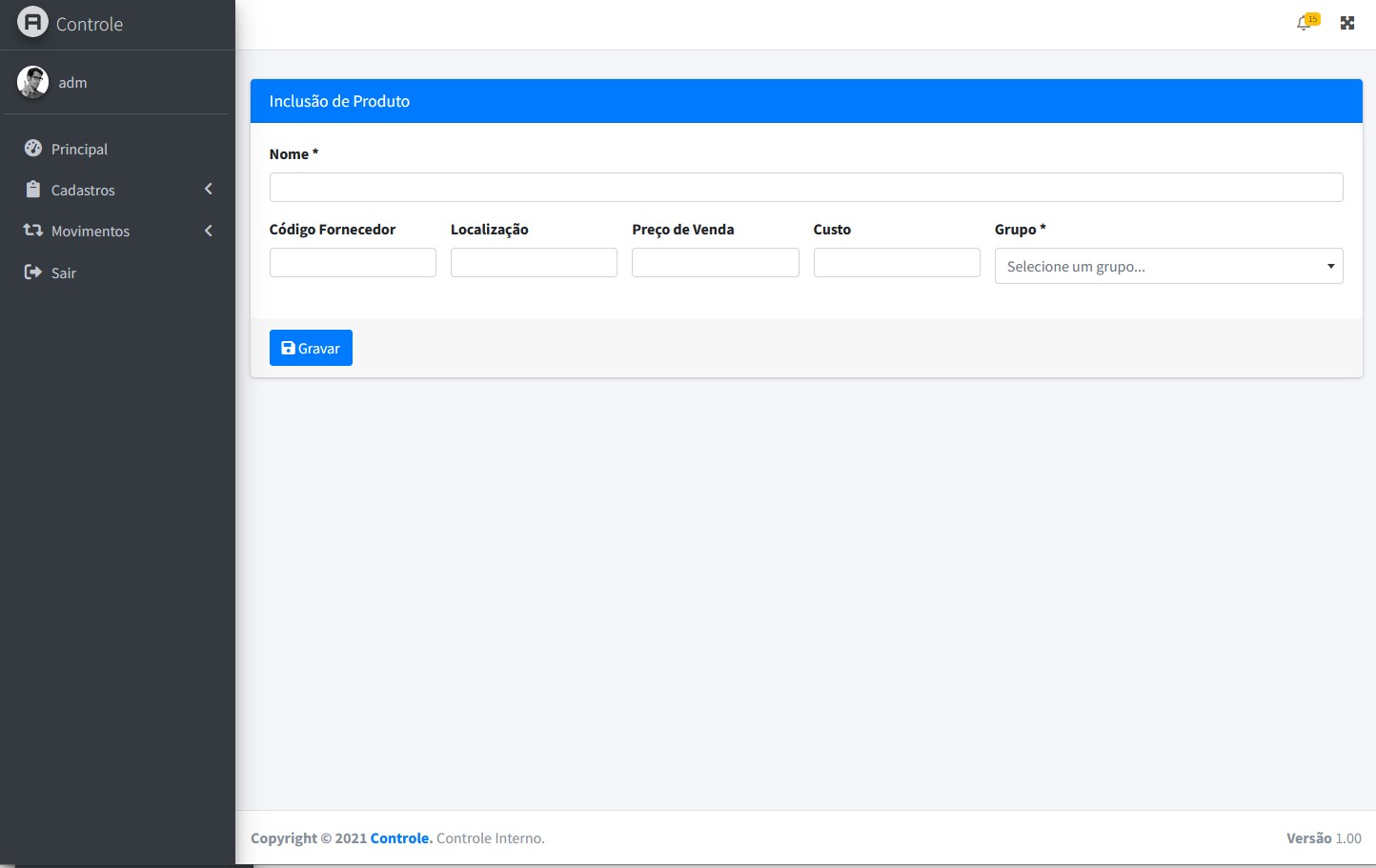
Task: Click into the Localização input
Action: coord(534,263)
